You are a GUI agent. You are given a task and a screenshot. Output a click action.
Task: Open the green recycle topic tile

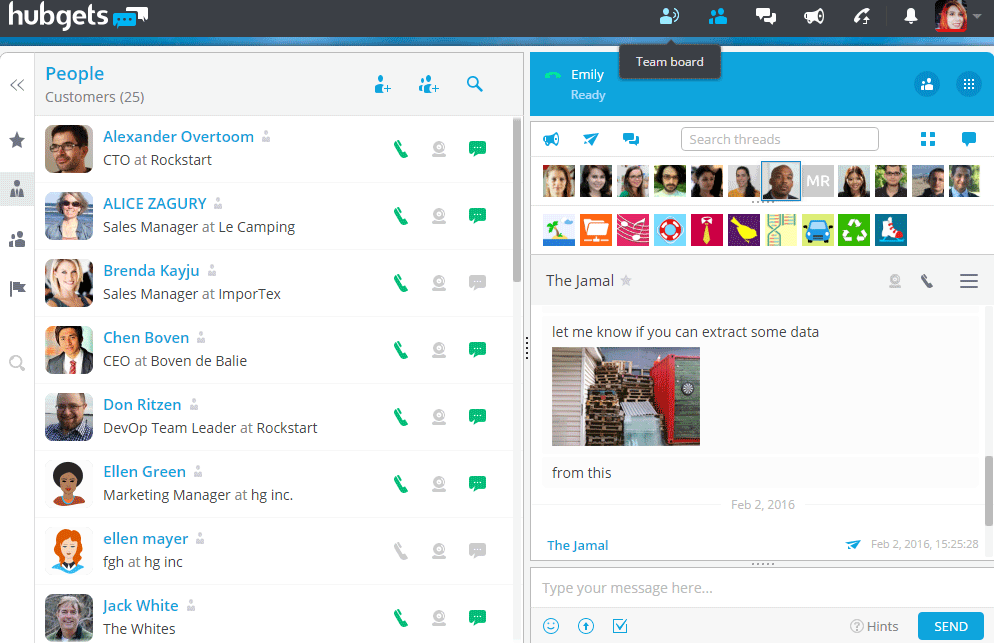coord(854,230)
